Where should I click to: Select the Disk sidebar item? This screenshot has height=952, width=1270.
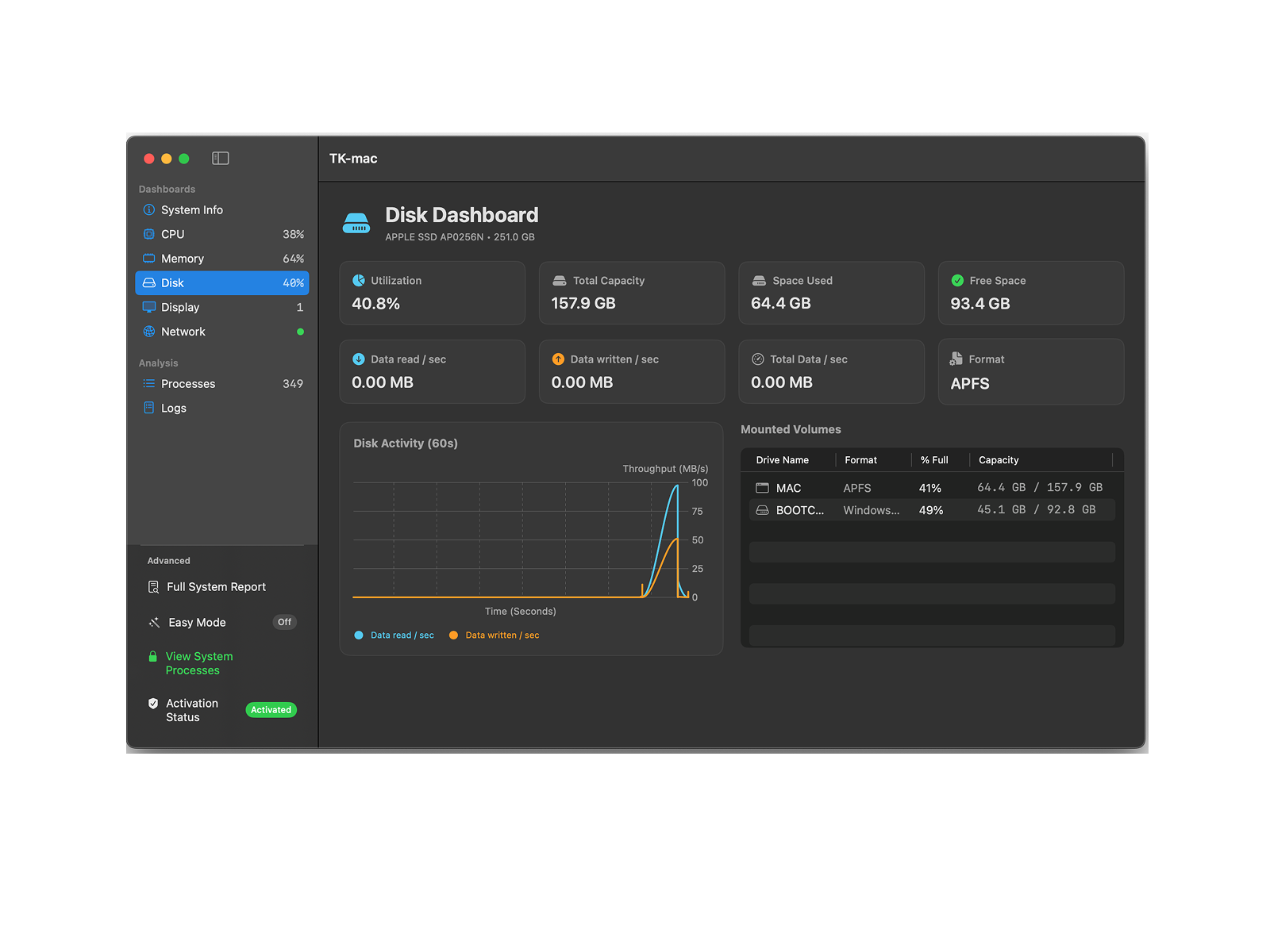[222, 283]
